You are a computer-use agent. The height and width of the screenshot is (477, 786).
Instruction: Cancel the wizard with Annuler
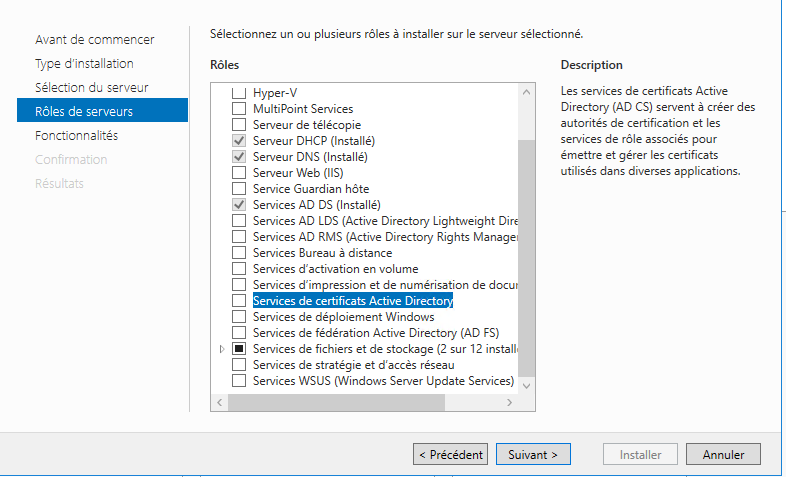coord(723,454)
